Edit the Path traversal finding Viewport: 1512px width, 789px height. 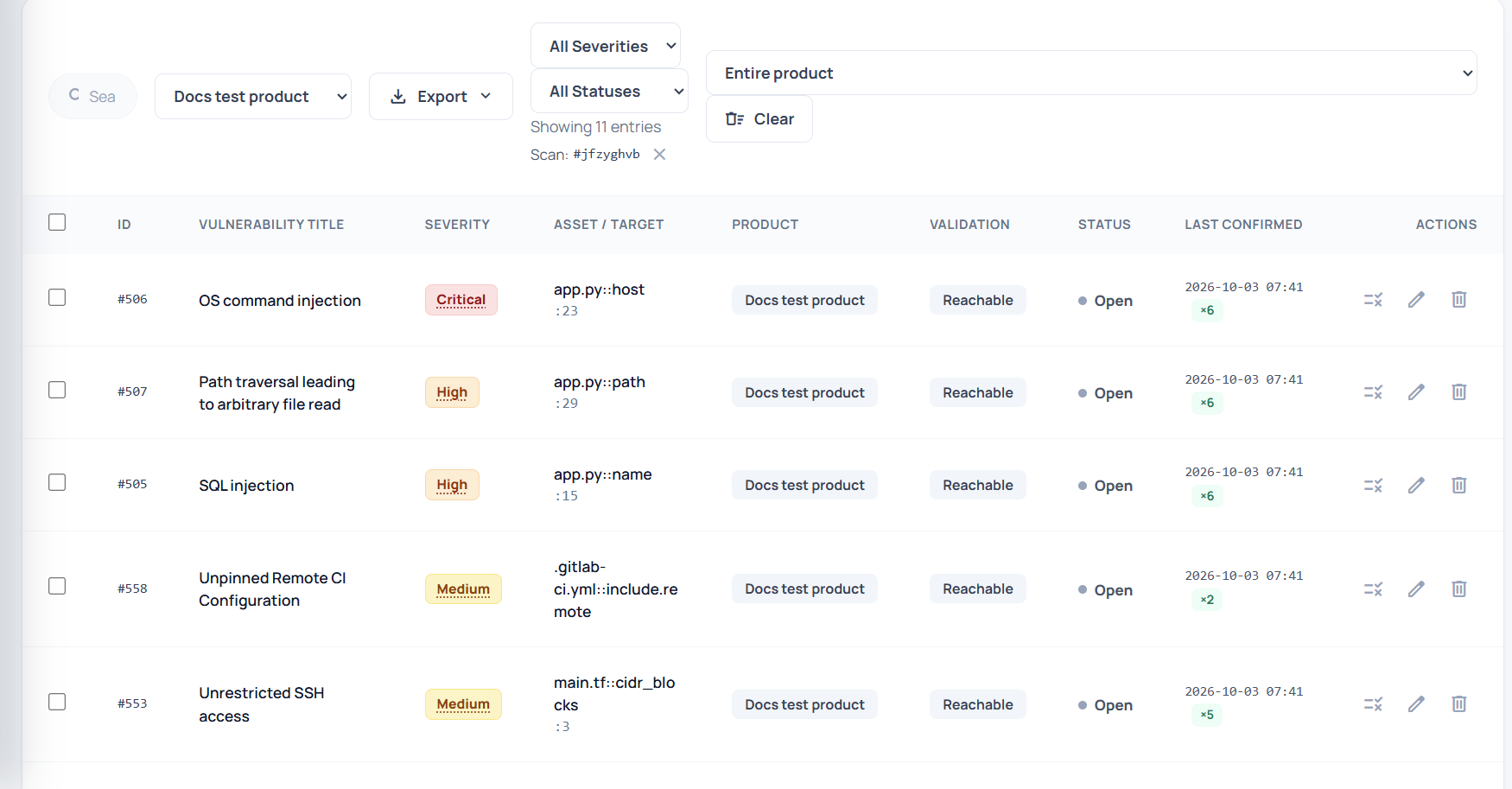[1416, 392]
